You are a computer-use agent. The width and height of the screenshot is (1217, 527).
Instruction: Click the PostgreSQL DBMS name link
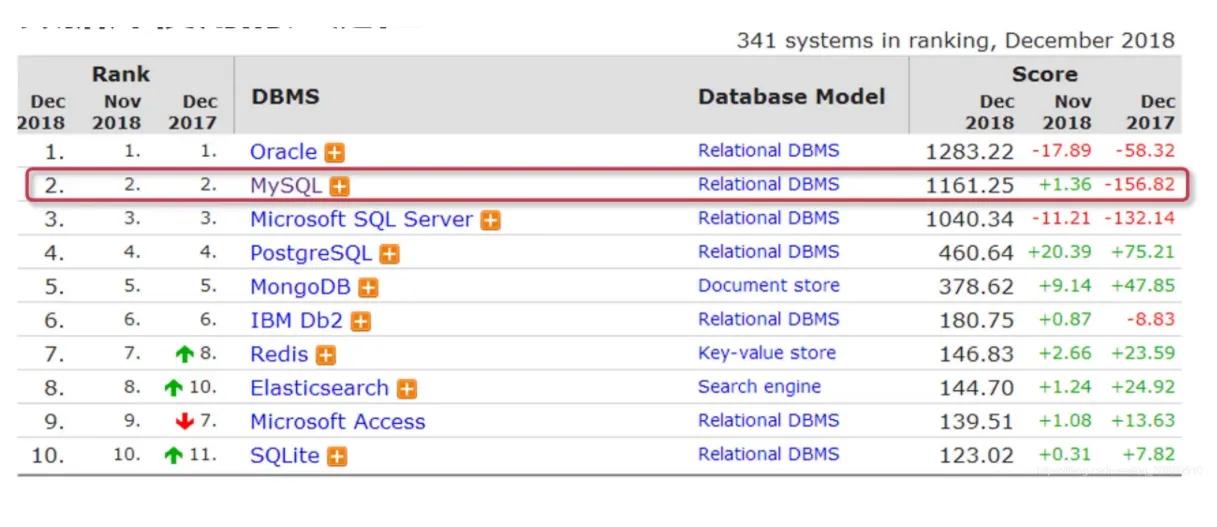coord(310,253)
